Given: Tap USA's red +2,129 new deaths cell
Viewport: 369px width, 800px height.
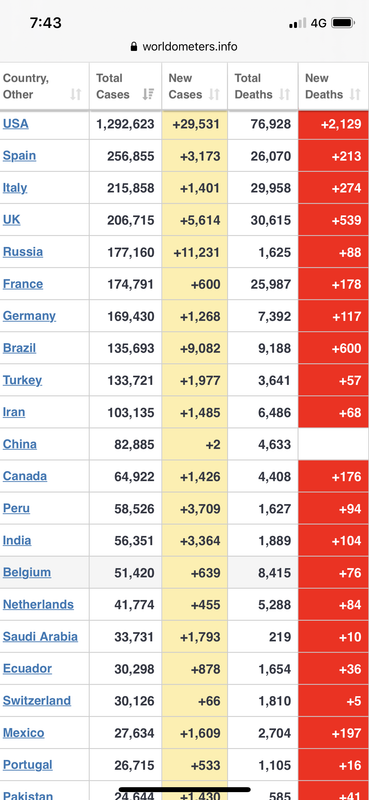Looking at the screenshot, I should tap(333, 124).
